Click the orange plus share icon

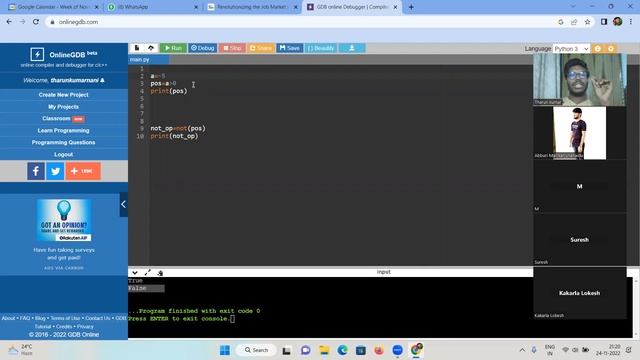83,171
